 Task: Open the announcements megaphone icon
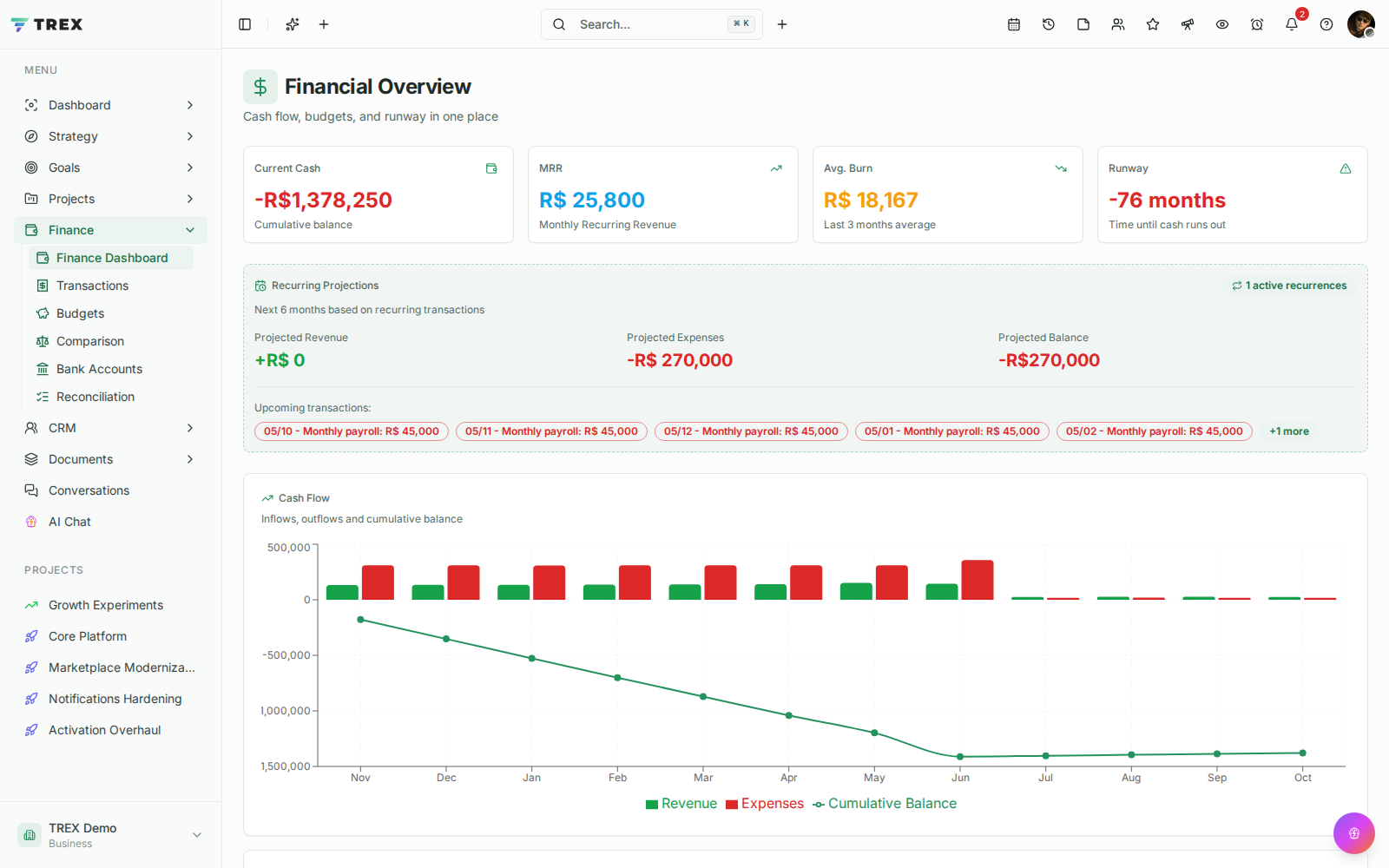coord(1188,24)
